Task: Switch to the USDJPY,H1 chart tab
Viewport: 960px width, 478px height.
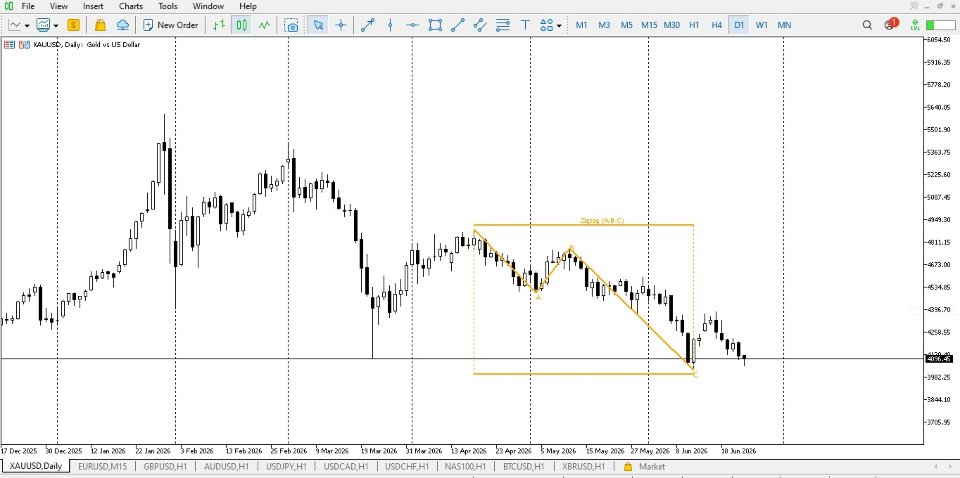Action: pyautogui.click(x=287, y=466)
